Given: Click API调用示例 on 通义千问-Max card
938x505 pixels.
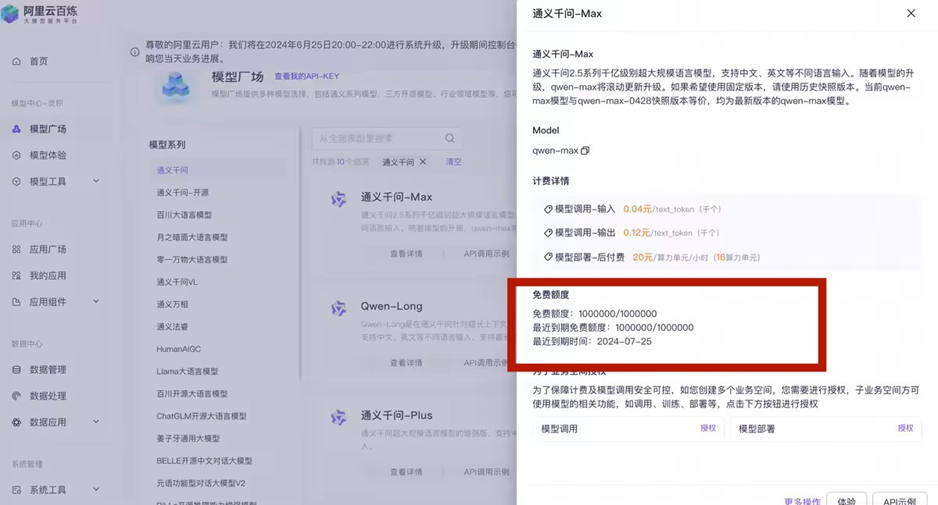Looking at the screenshot, I should point(486,254).
